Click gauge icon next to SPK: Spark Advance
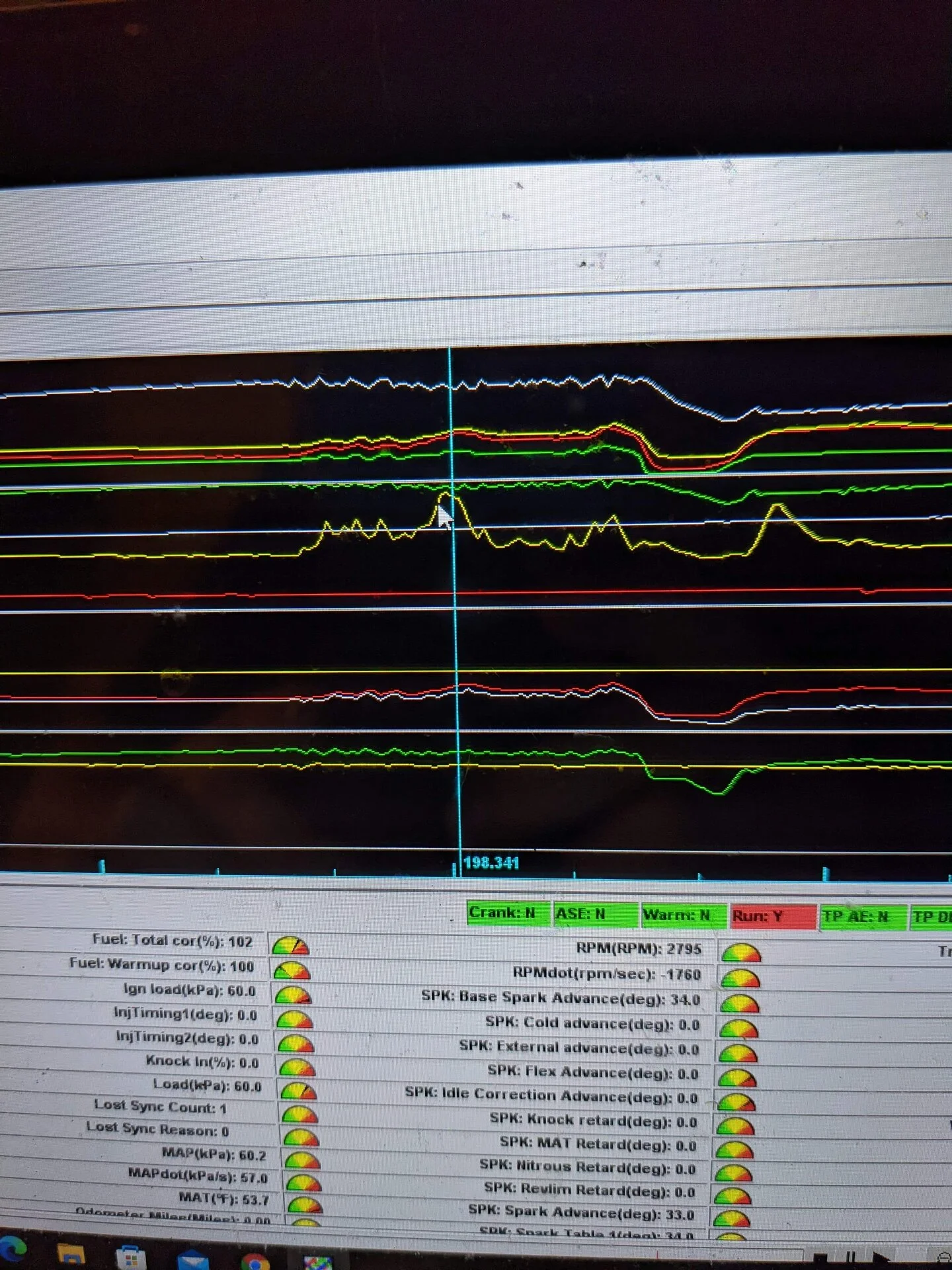The width and height of the screenshot is (952, 1270). click(731, 1218)
